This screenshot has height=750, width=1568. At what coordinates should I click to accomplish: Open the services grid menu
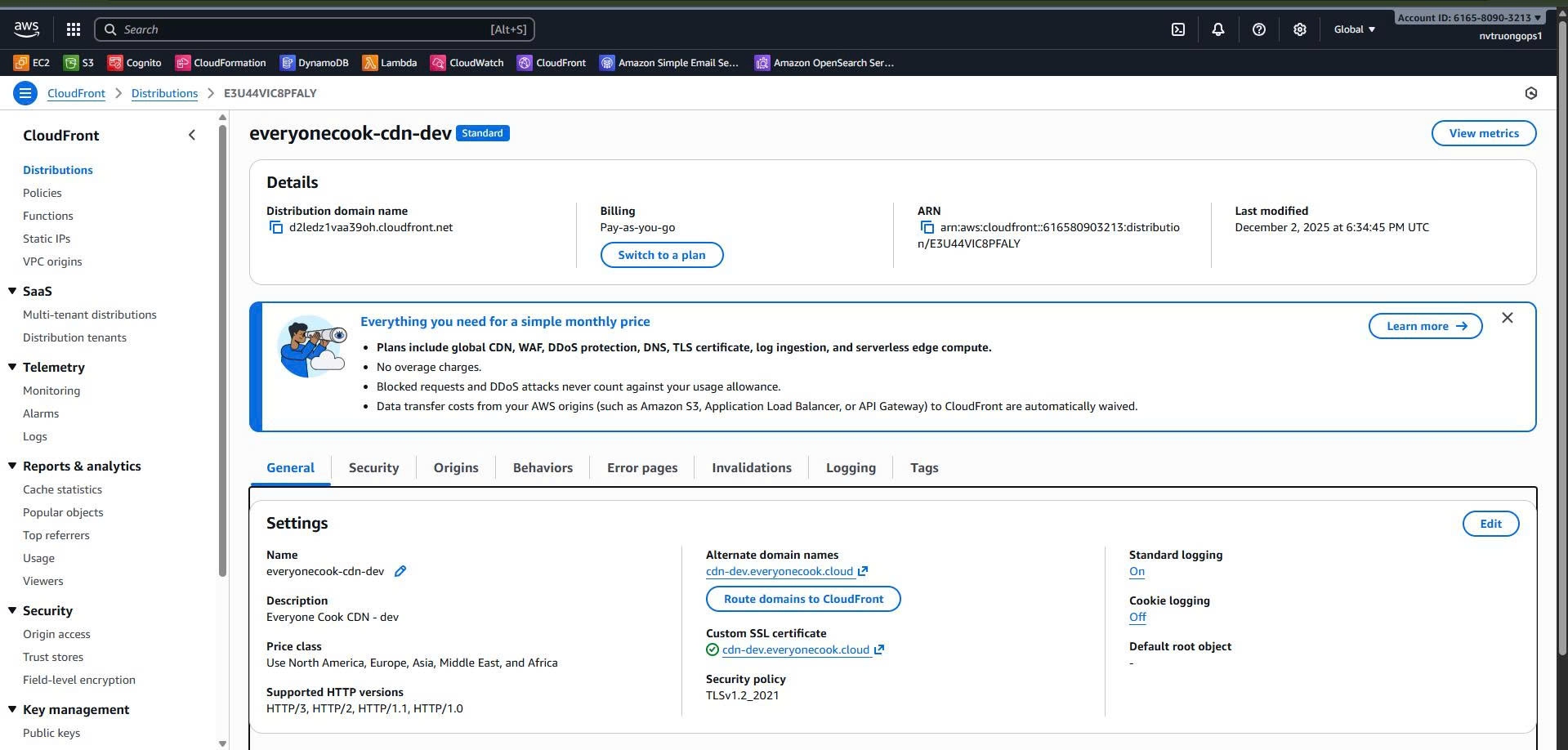(x=73, y=29)
